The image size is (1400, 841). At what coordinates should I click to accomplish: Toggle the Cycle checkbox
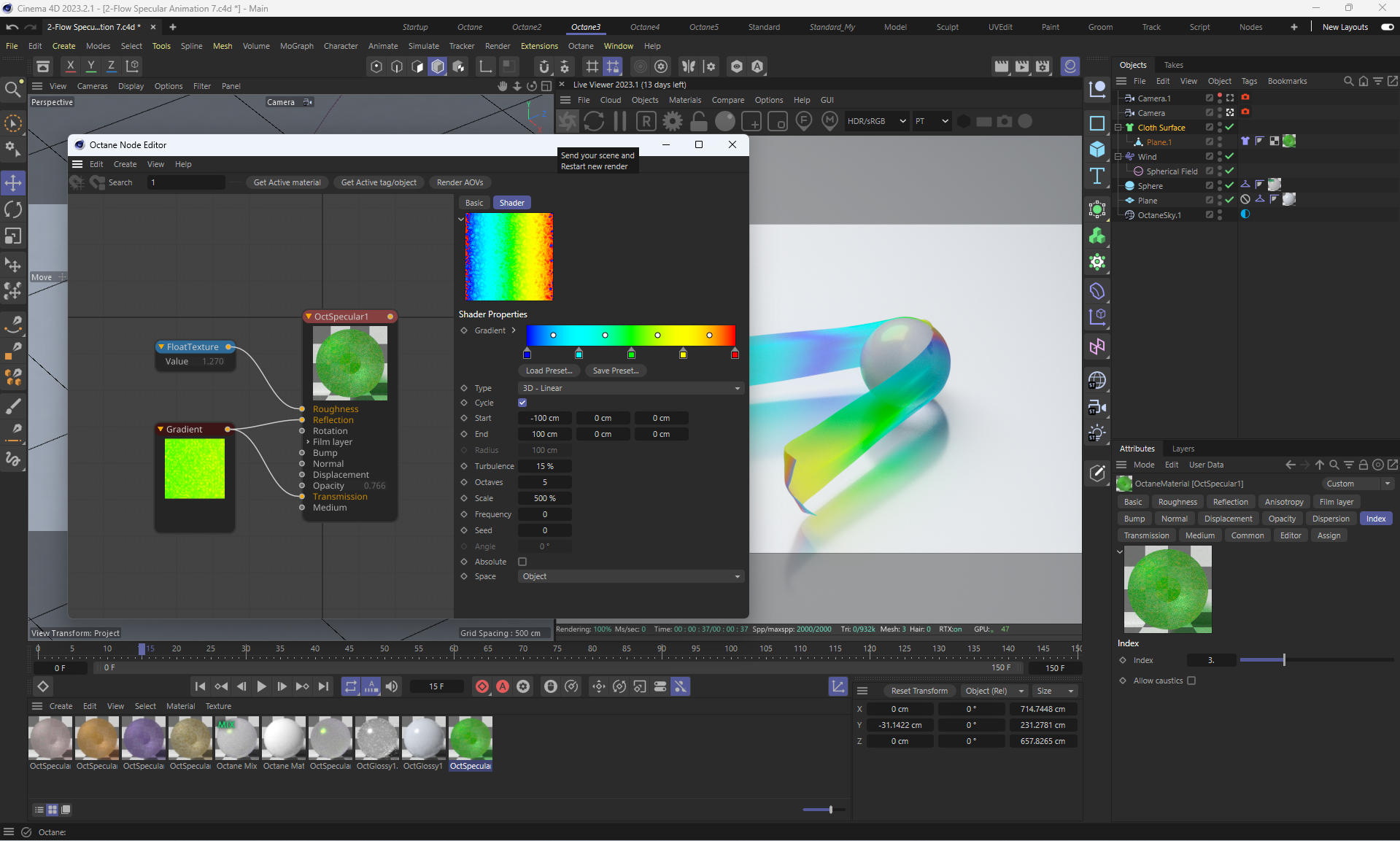(x=522, y=403)
